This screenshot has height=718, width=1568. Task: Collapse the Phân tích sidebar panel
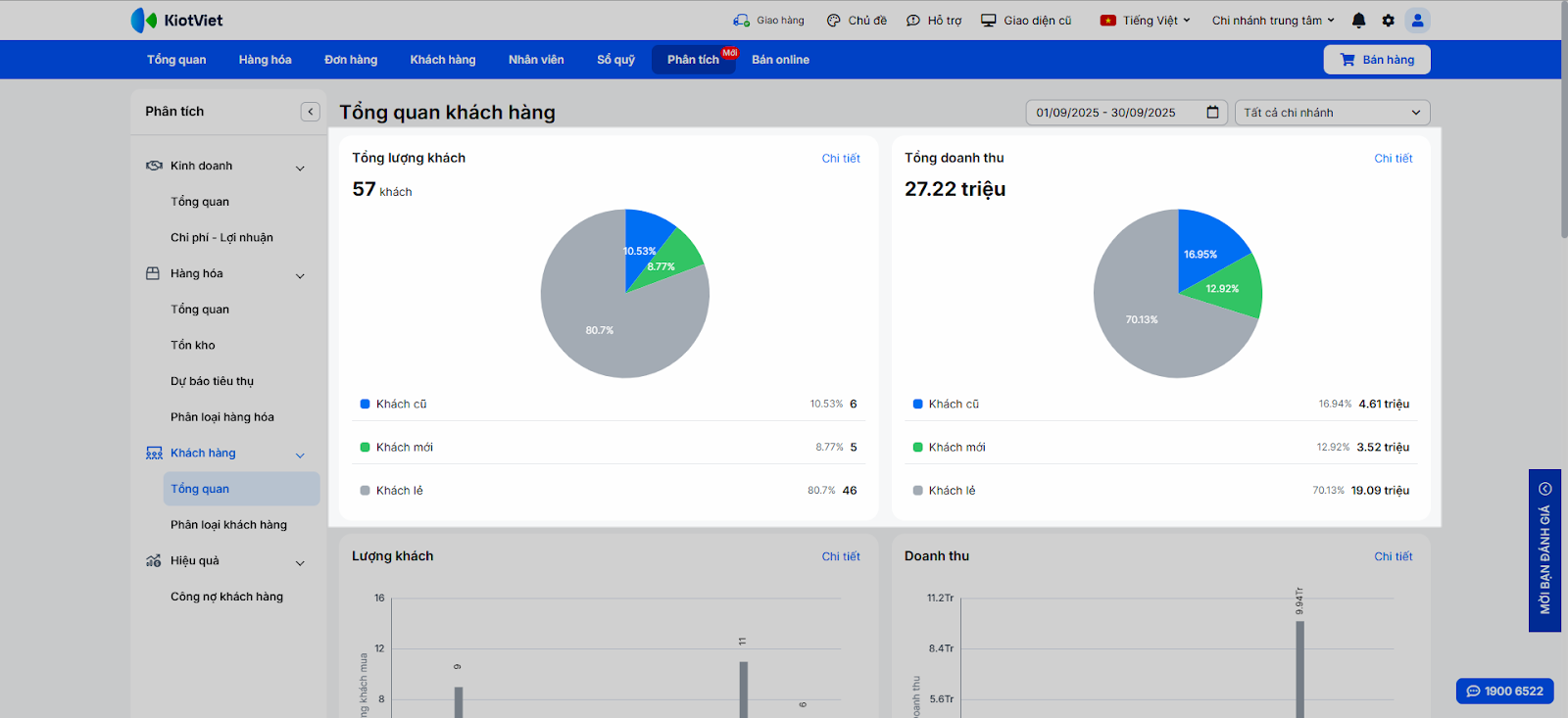click(311, 112)
